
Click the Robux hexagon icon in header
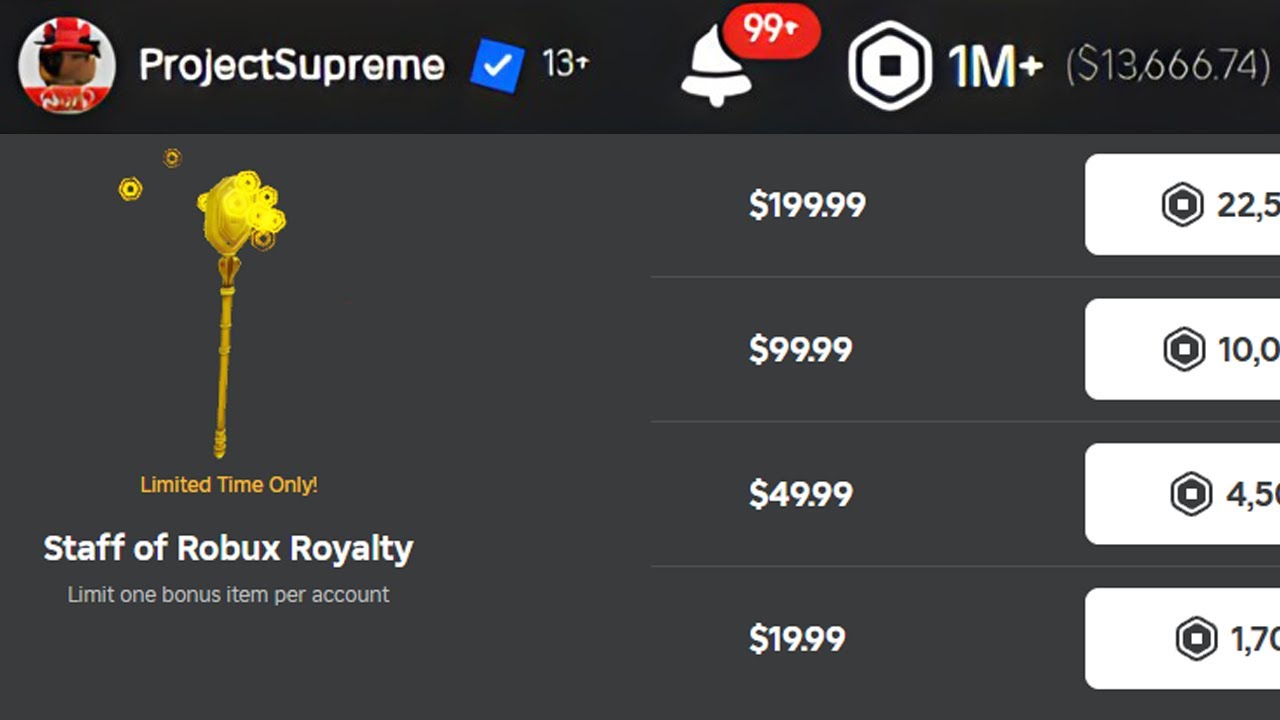(x=889, y=66)
